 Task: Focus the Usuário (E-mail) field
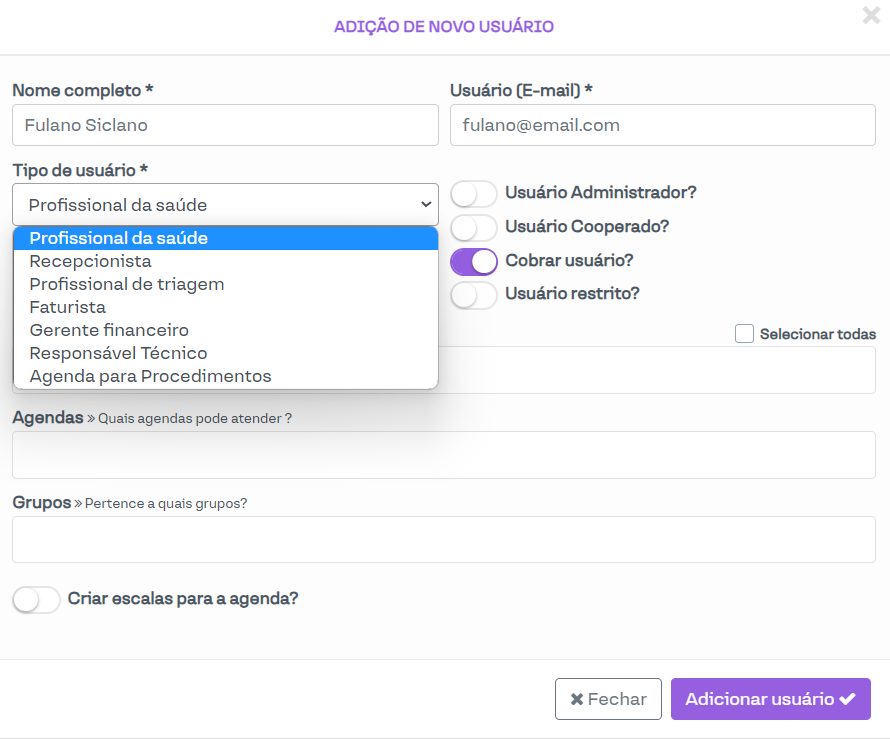click(x=662, y=125)
